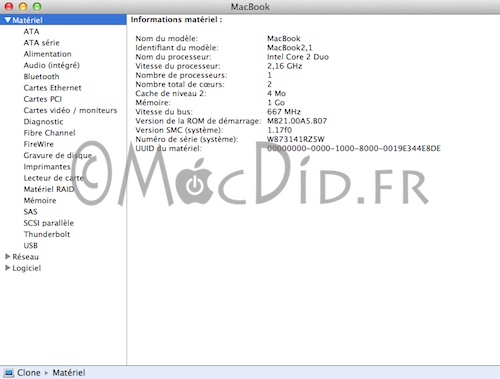Viewport: 500px width, 379px height.
Task: Select SCSI parallèle in the sidebar
Action: pyautogui.click(x=49, y=223)
